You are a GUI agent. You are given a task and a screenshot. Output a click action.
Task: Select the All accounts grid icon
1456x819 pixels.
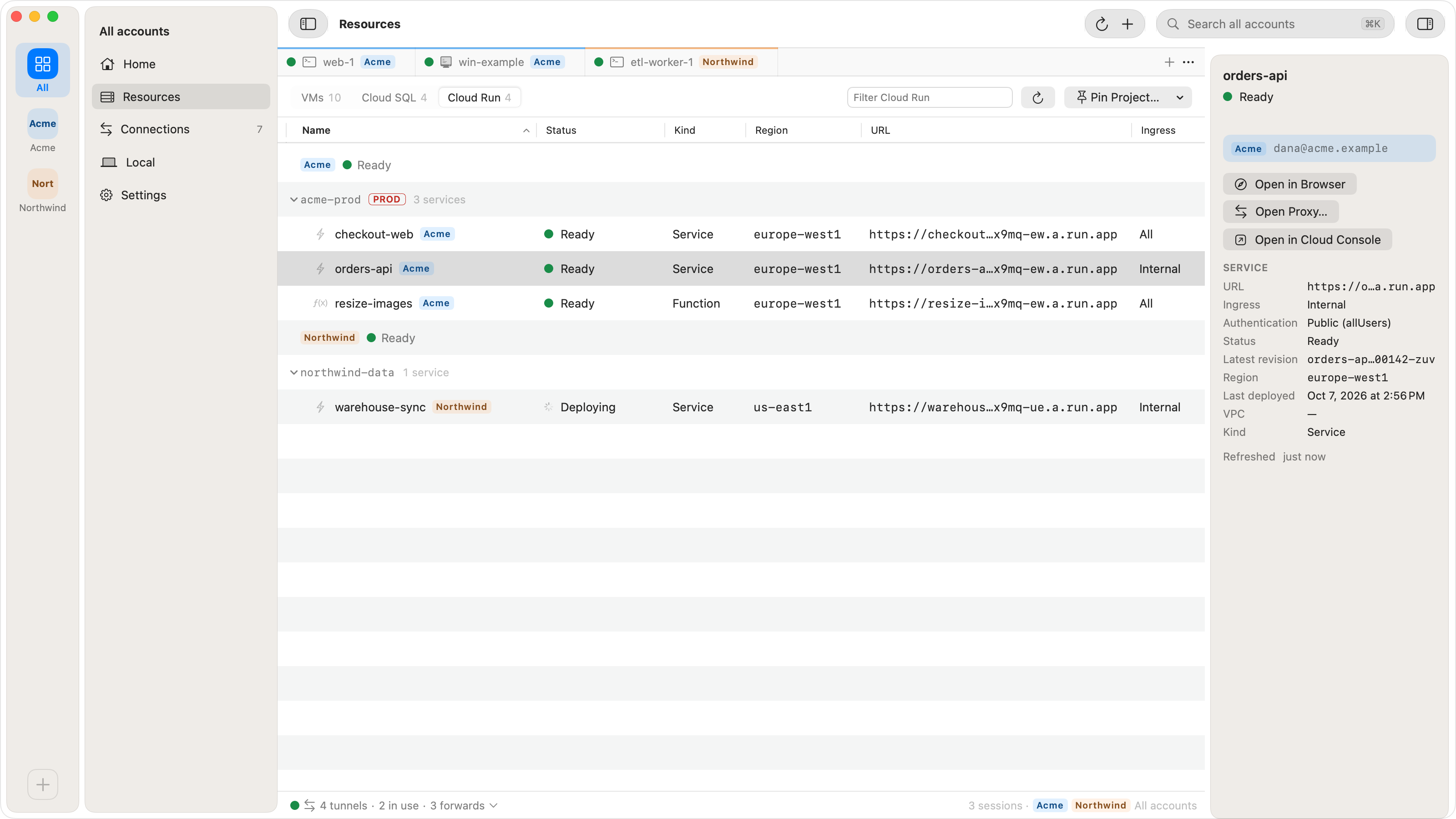(x=42, y=64)
